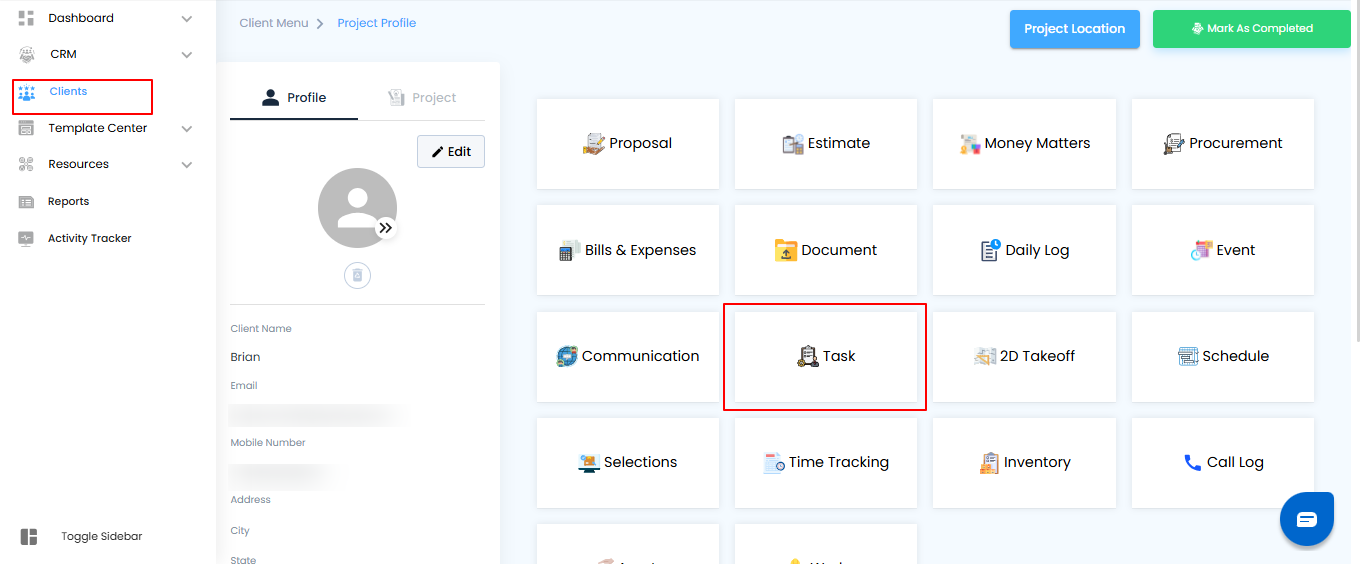Expand the Resources menu chevron
Image resolution: width=1365 pixels, height=564 pixels.
coord(187,165)
